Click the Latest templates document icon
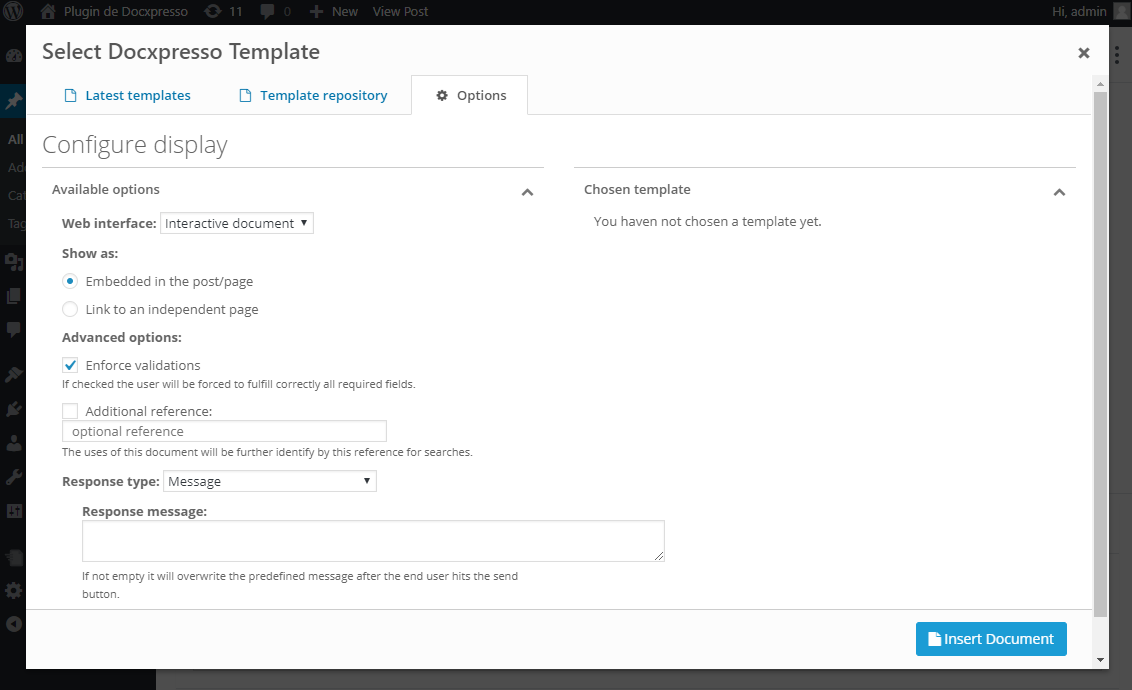This screenshot has height=690, width=1132. tap(70, 95)
